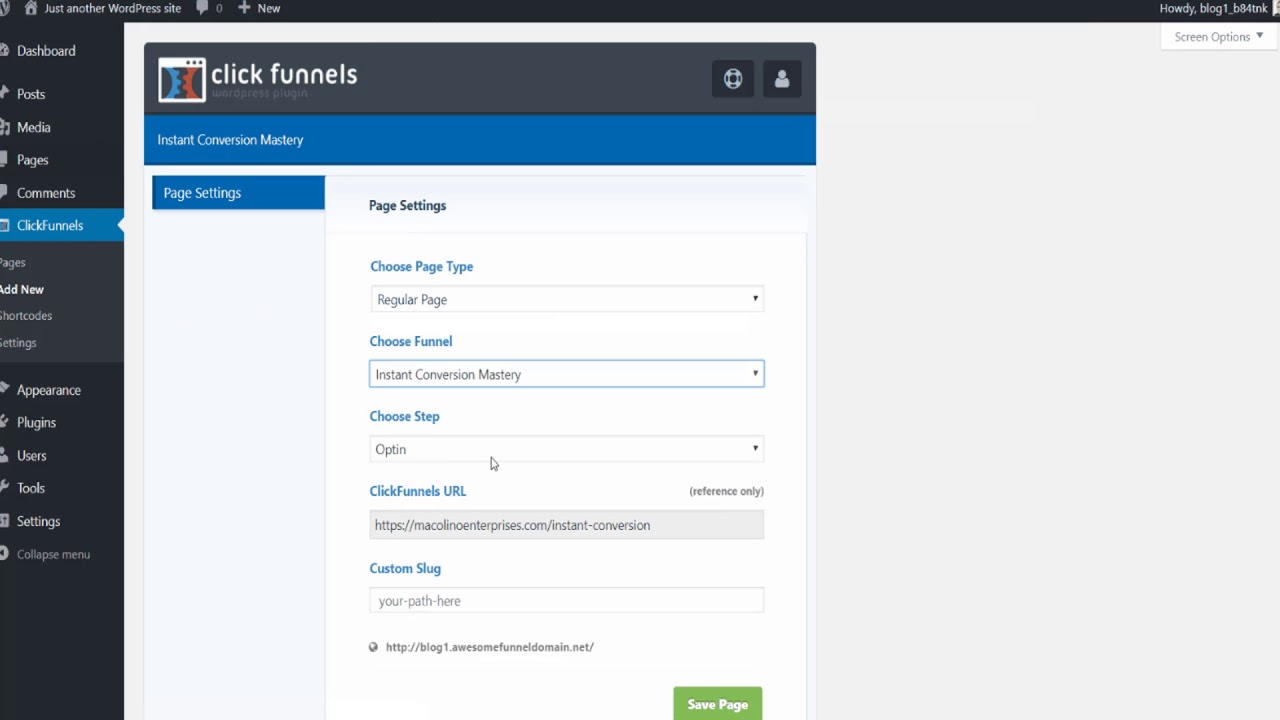The width and height of the screenshot is (1280, 720).
Task: Open the Choose Page Type dropdown
Action: point(566,299)
